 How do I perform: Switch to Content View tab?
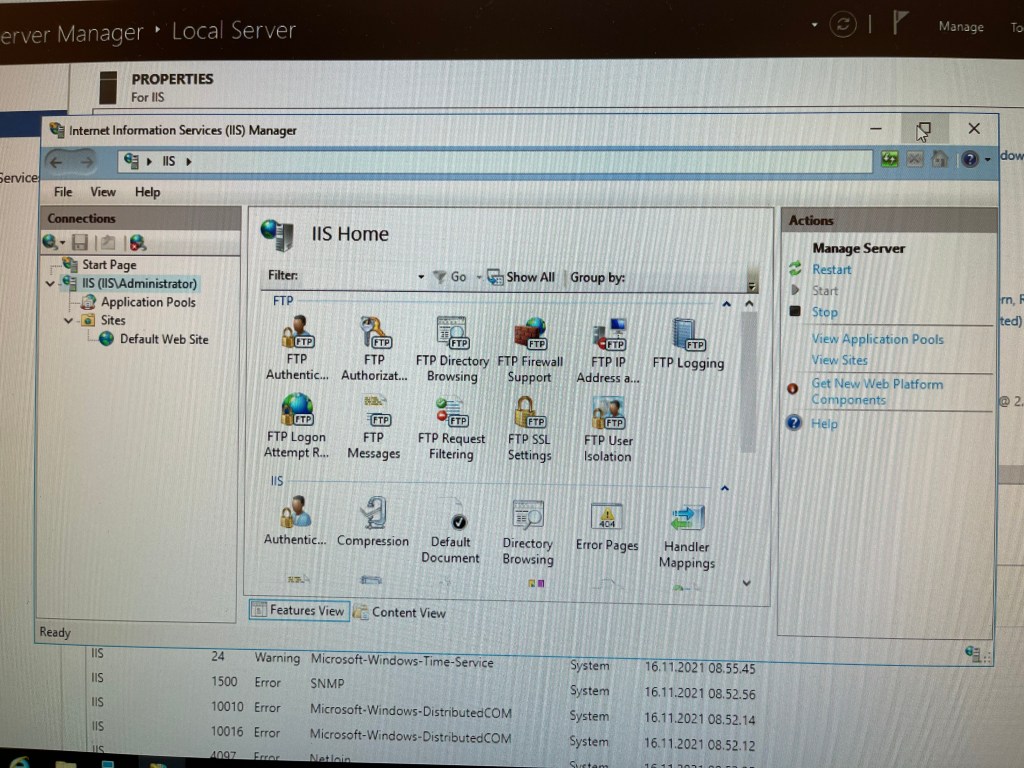click(399, 612)
